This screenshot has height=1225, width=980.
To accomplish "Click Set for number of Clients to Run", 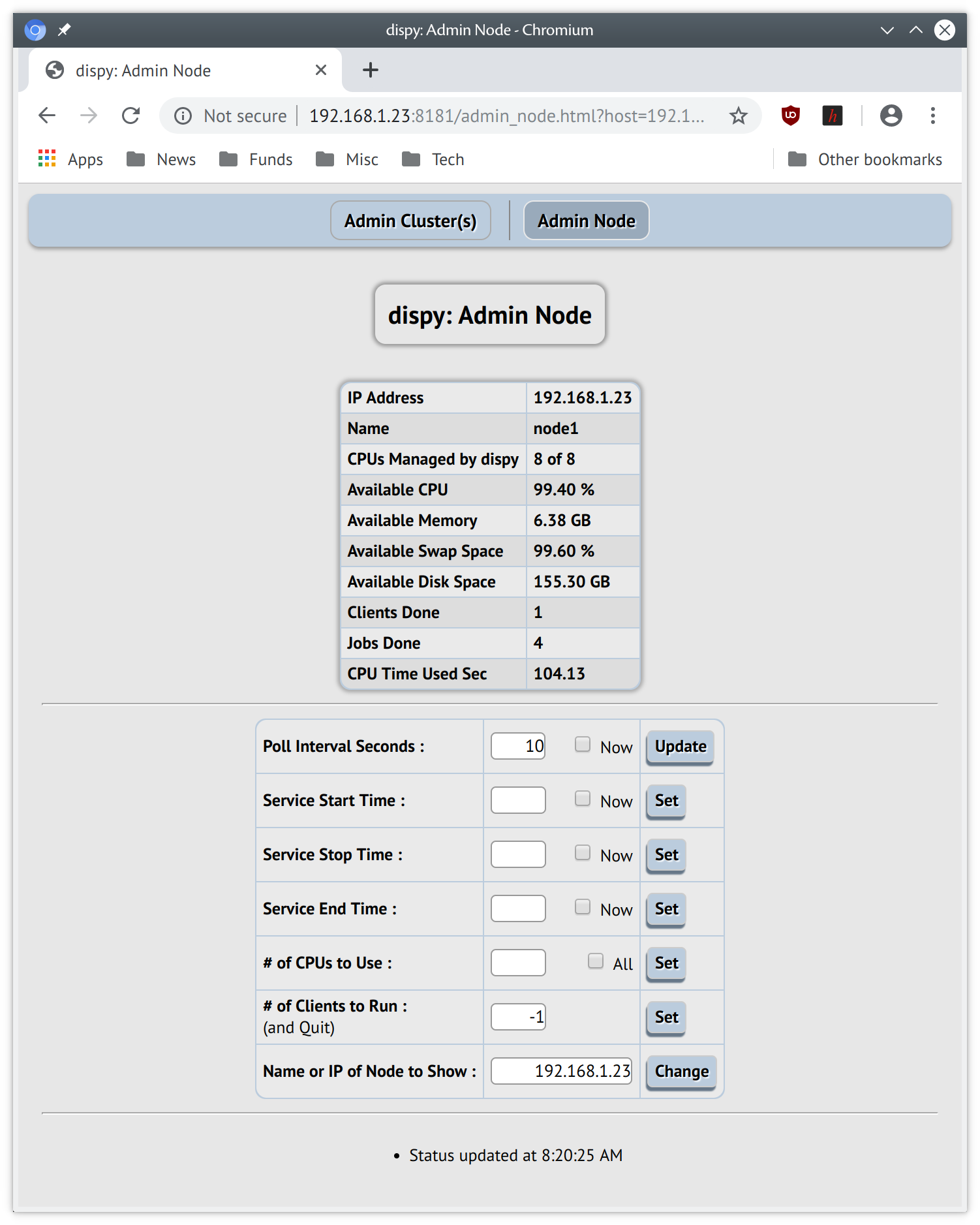I will (666, 1017).
